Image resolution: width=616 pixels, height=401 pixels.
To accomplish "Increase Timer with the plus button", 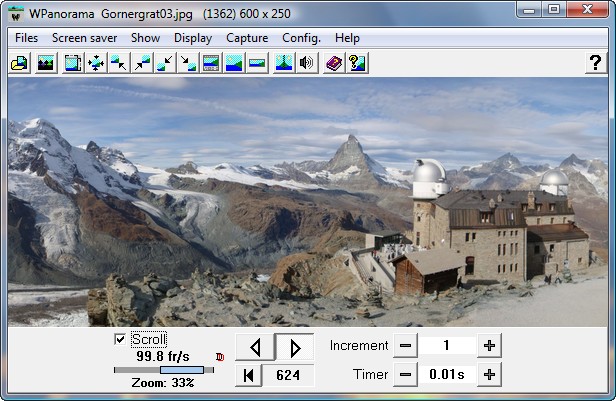I will pyautogui.click(x=489, y=375).
